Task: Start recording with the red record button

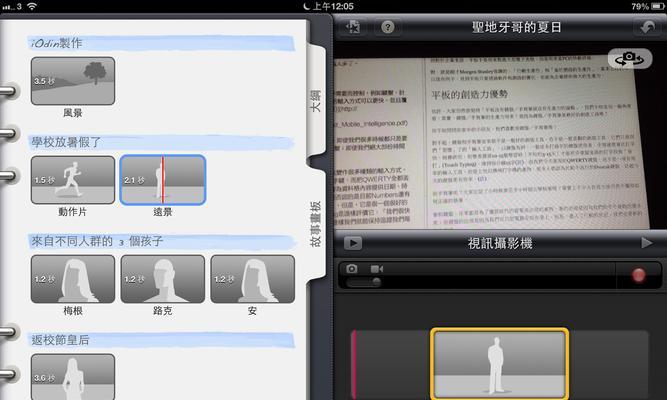Action: 638,275
